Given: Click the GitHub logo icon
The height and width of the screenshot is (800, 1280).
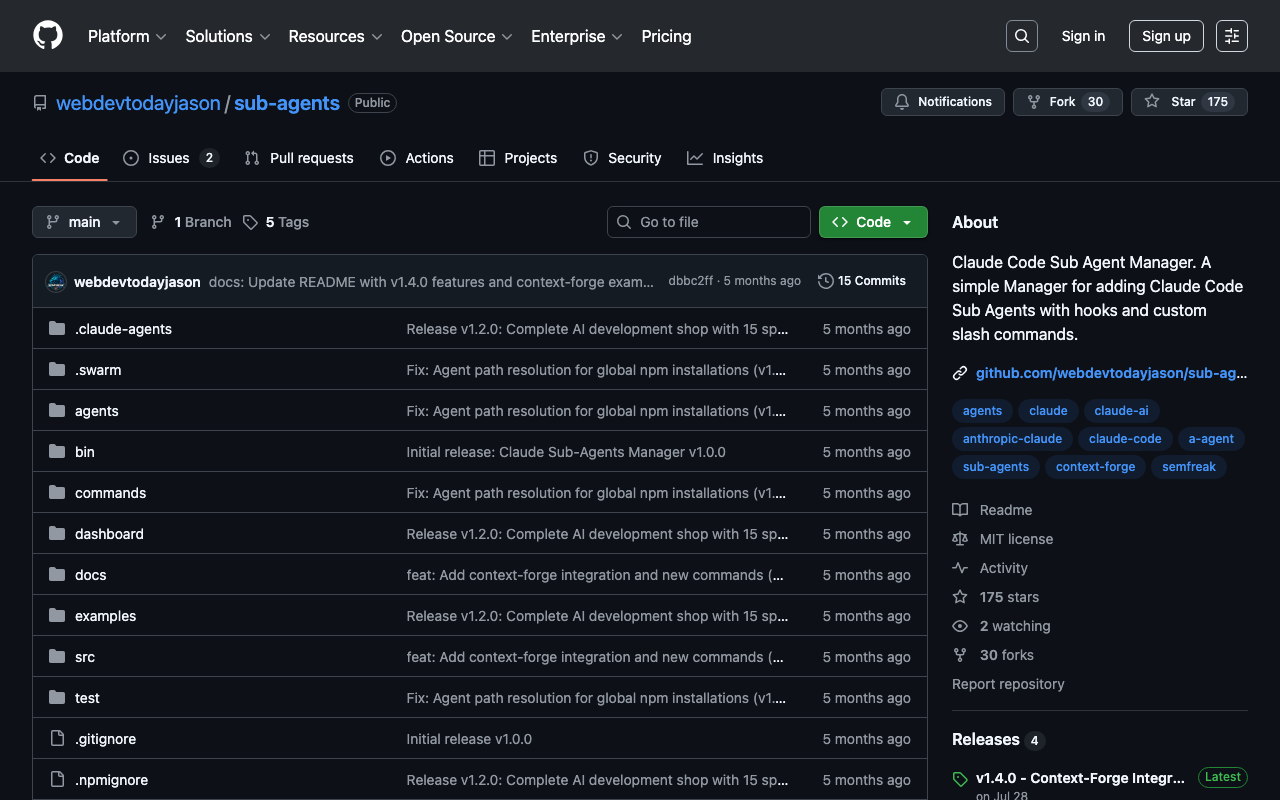Looking at the screenshot, I should (48, 36).
